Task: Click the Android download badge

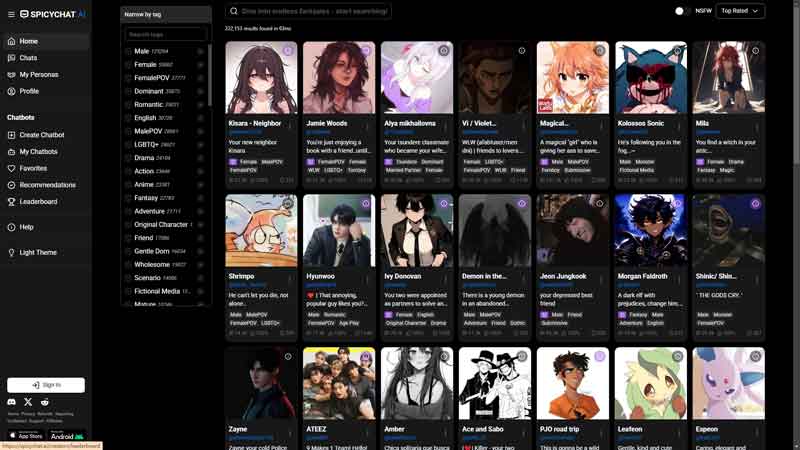Action: (67, 436)
